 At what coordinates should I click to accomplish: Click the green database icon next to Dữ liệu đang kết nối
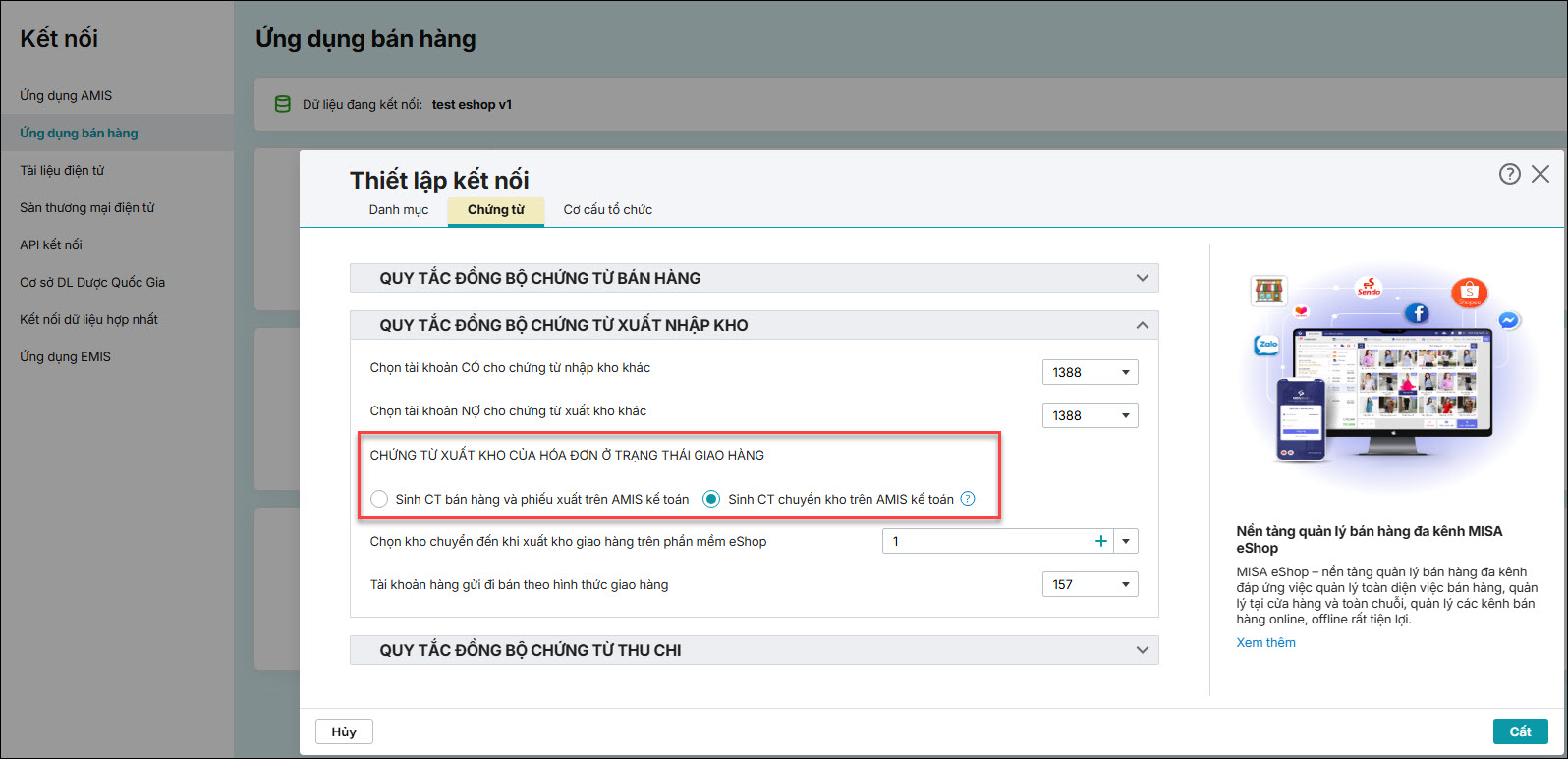point(282,104)
